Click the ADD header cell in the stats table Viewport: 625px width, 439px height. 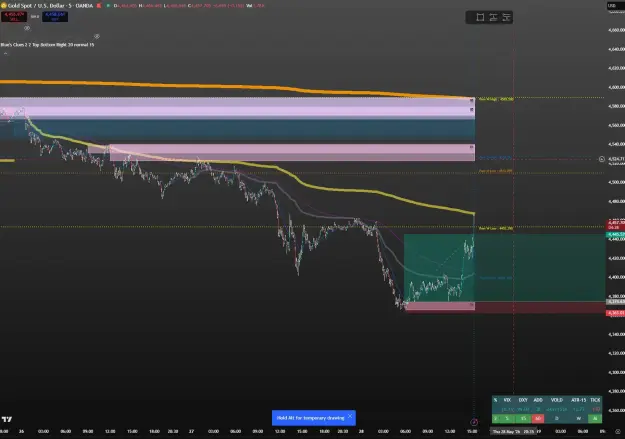[x=538, y=400]
